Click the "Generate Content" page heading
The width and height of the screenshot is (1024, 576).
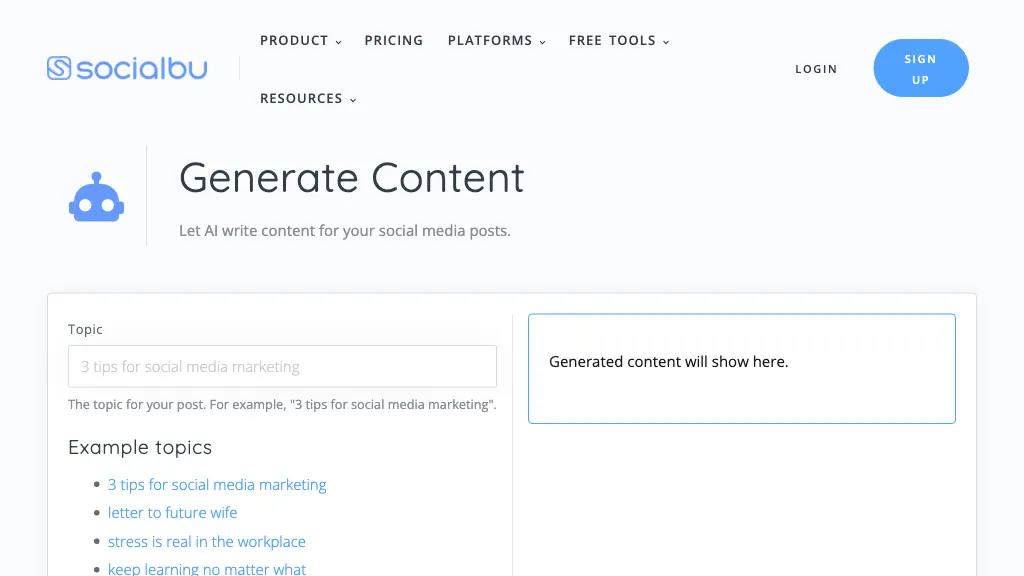point(351,178)
